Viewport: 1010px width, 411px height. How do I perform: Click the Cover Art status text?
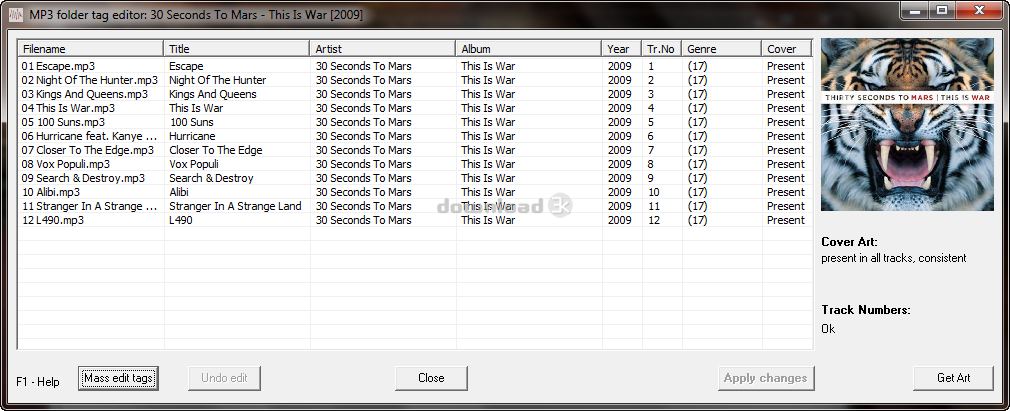893,258
